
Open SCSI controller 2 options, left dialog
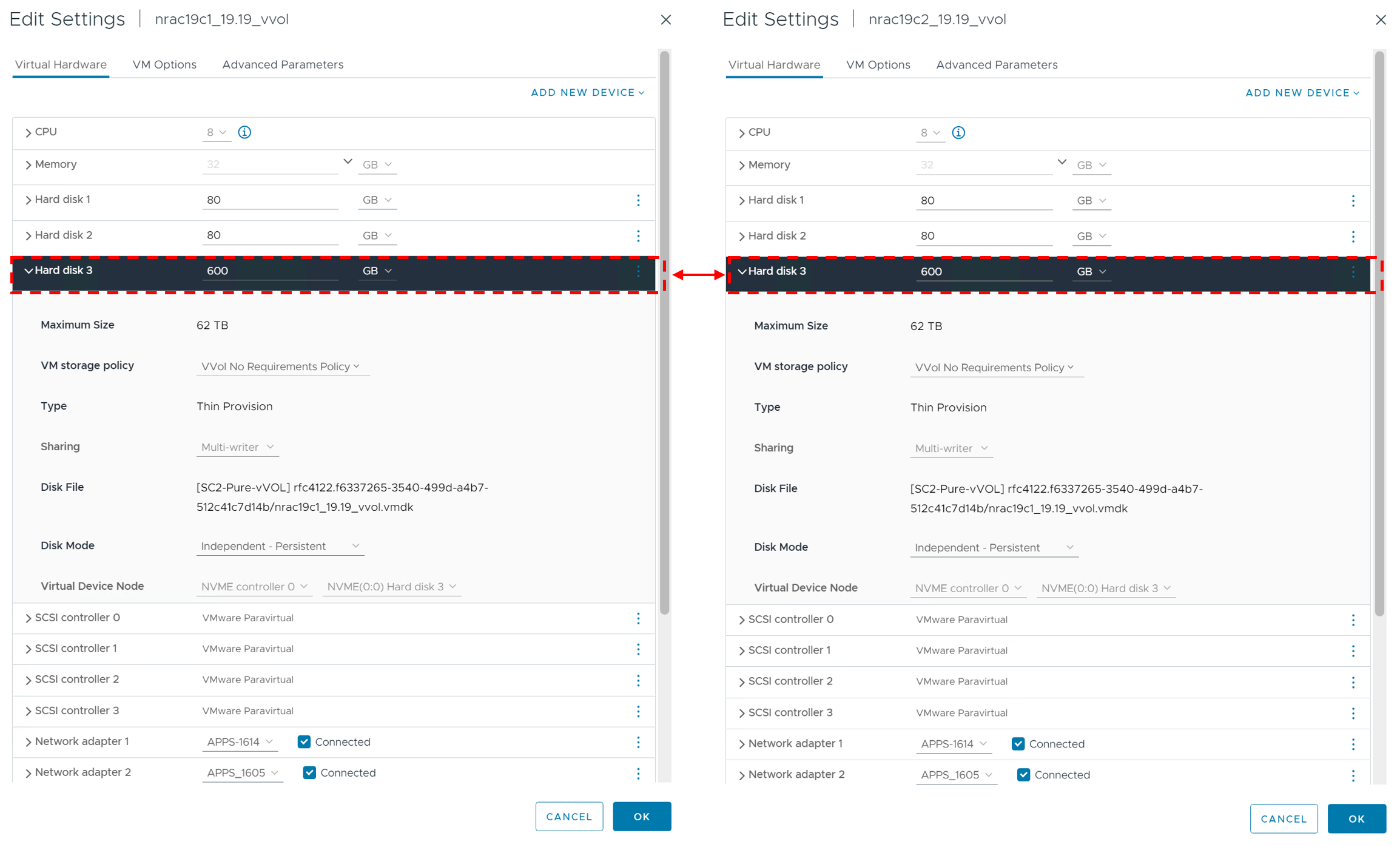[638, 680]
